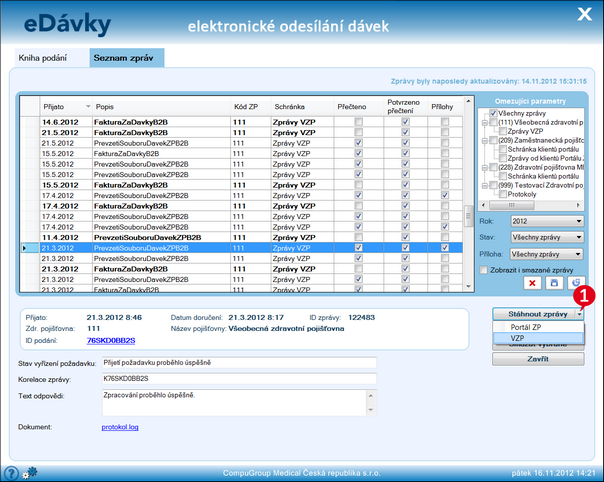The height and width of the screenshot is (482, 604).
Task: Select 'Portál ZP' from download menu
Action: [527, 327]
